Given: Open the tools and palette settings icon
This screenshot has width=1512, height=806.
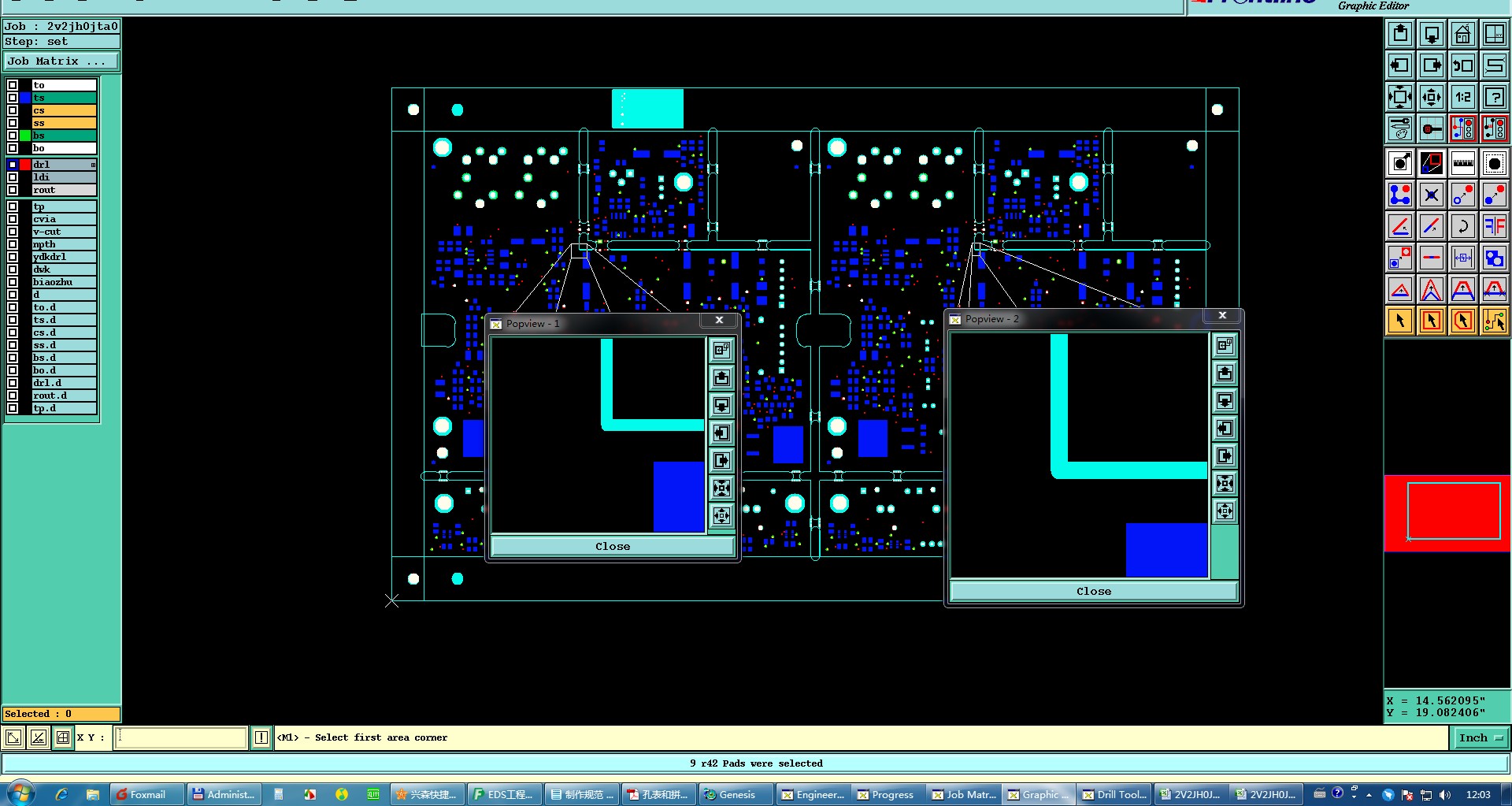Looking at the screenshot, I should coord(1400,128).
